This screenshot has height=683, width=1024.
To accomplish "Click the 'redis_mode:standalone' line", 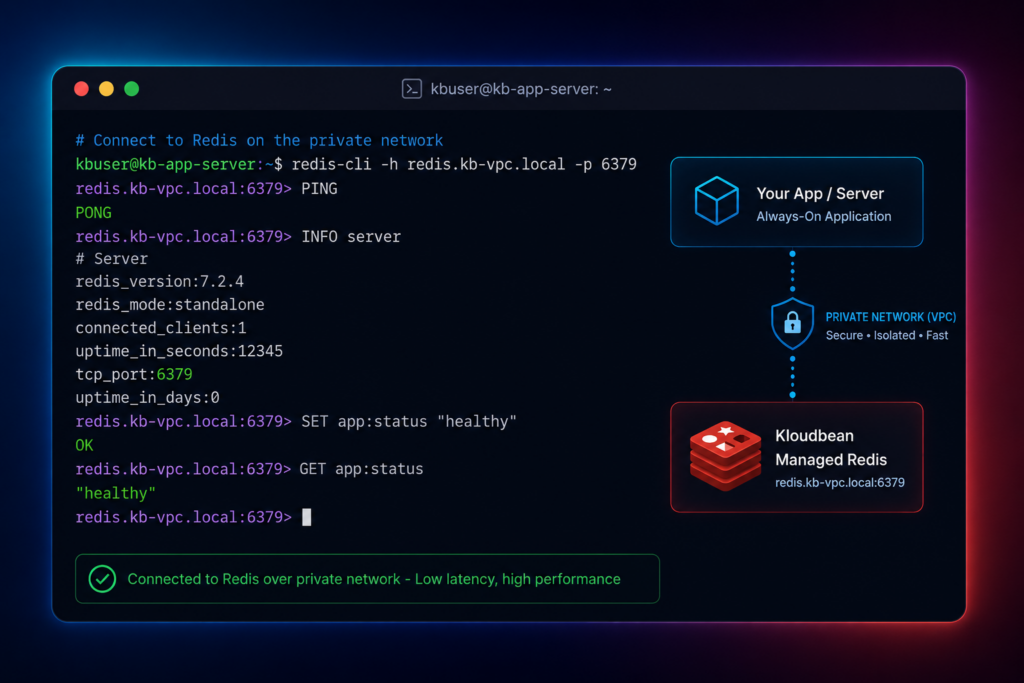I will click(x=170, y=304).
